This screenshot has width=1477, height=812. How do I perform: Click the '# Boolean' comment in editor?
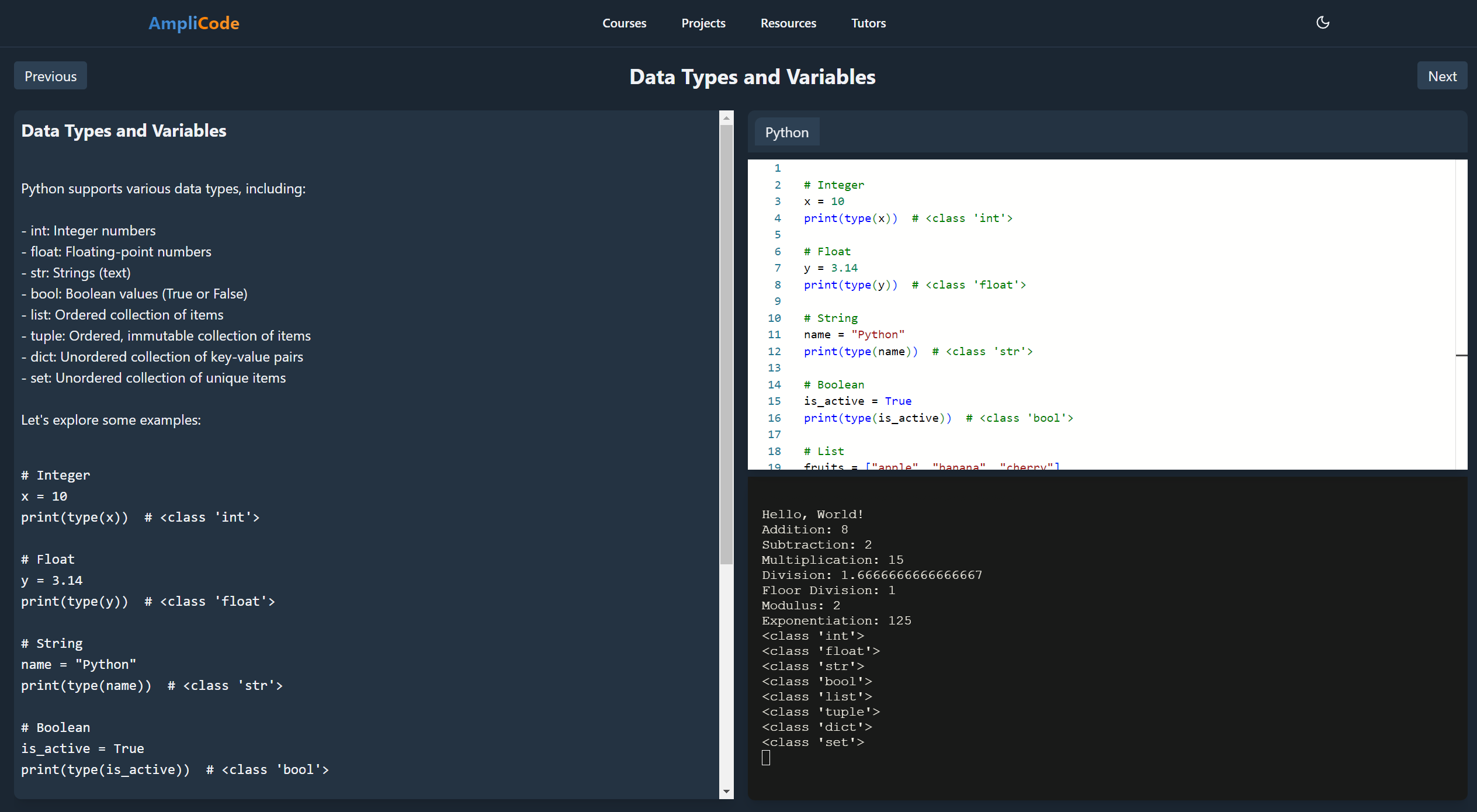pyautogui.click(x=834, y=385)
